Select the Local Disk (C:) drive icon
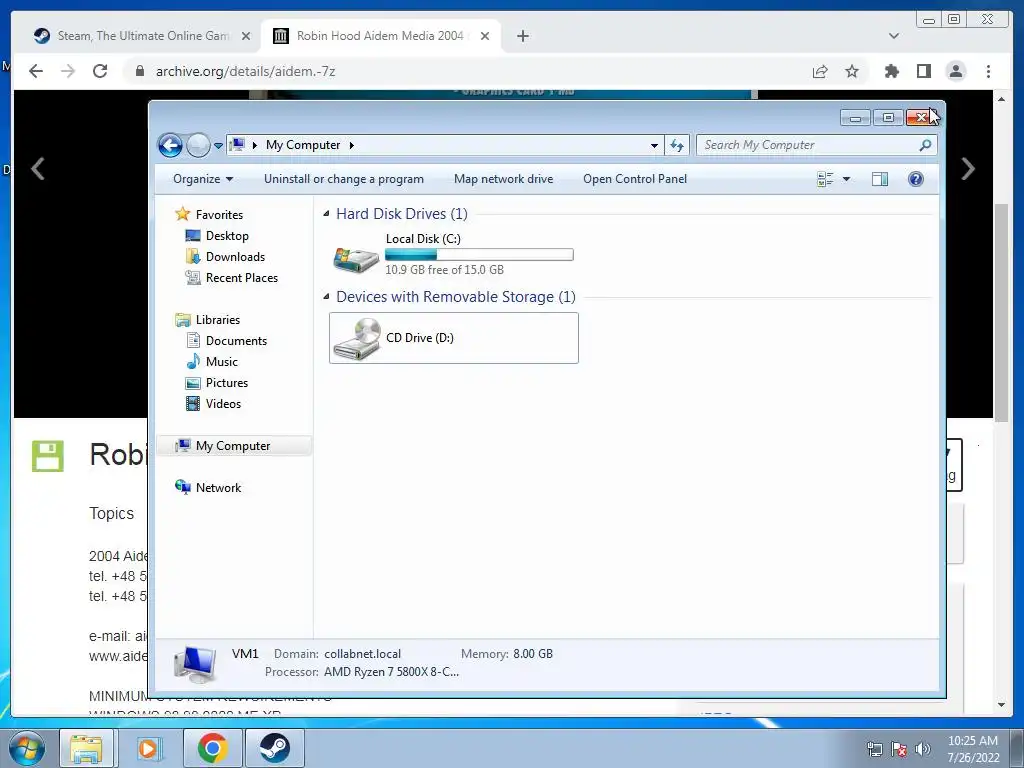1024x768 pixels. coord(356,259)
